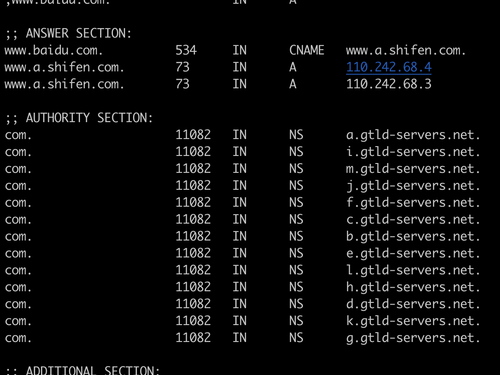The height and width of the screenshot is (375, 500).
Task: Select the 110.242.68.3 IP address text
Action: coord(389,84)
